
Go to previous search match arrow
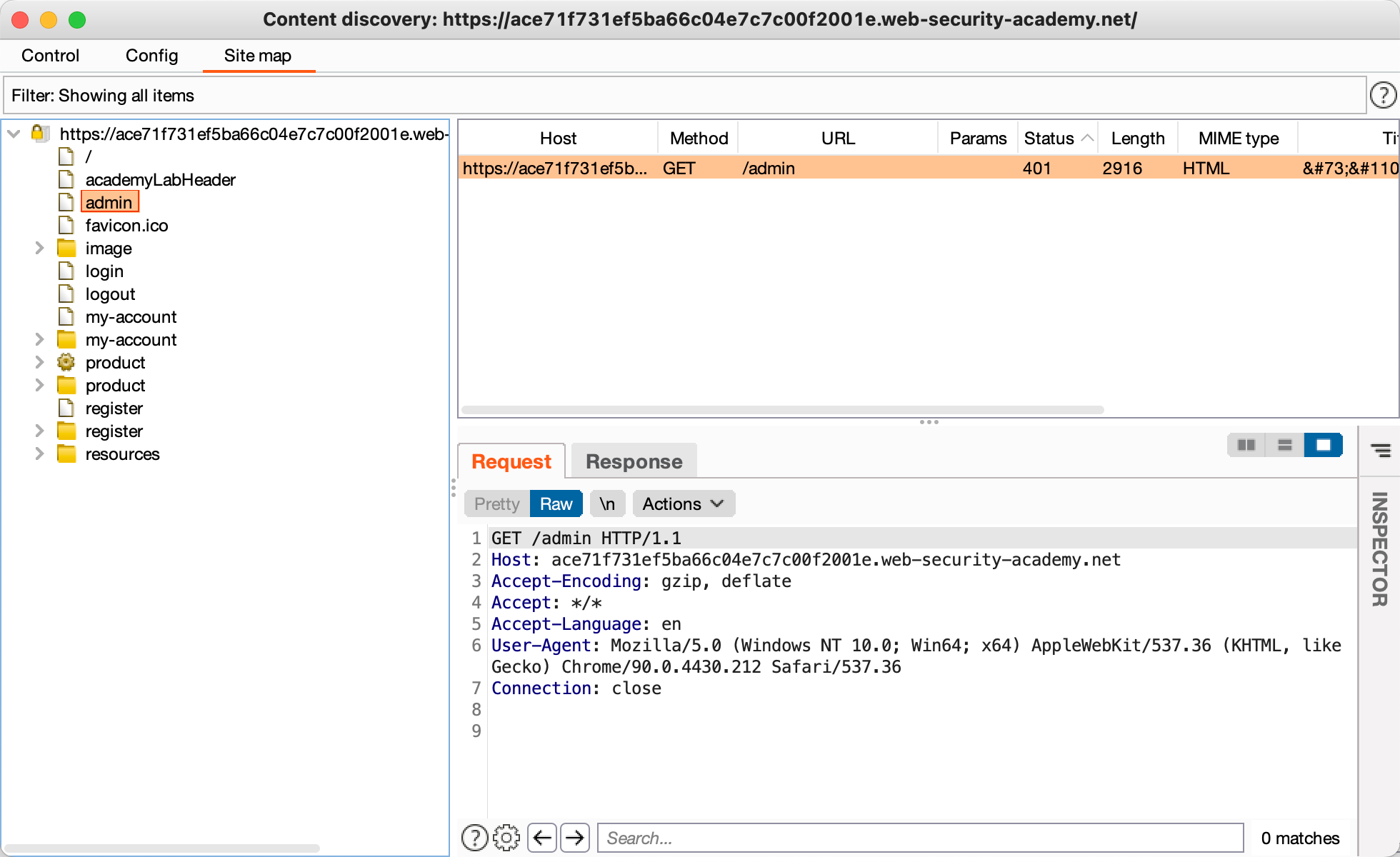click(543, 838)
